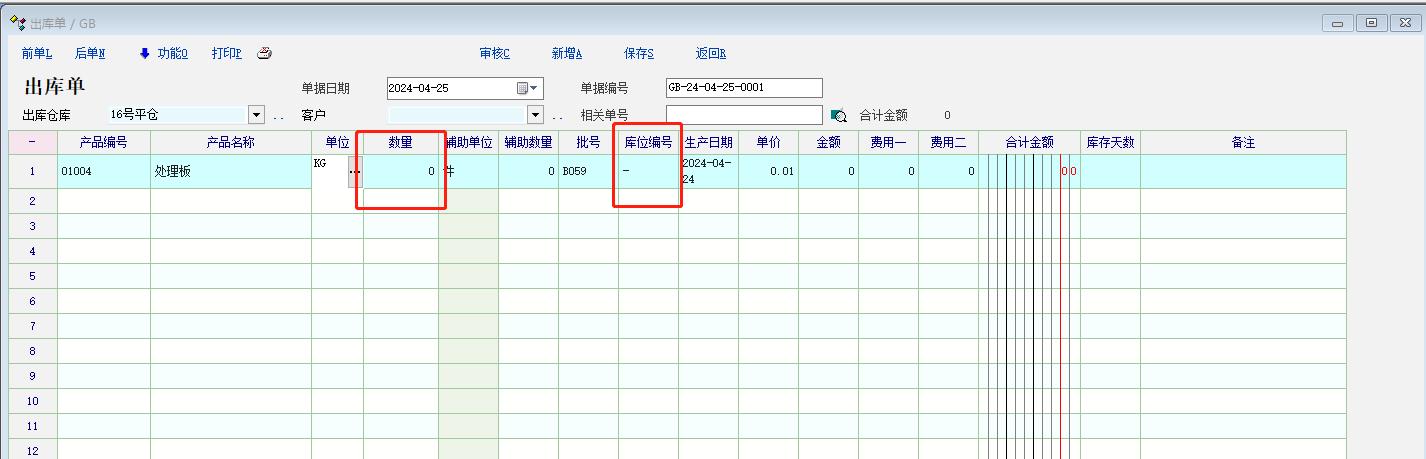Click the dots lookup beside 客户
Image resolution: width=1426 pixels, height=459 pixels.
pyautogui.click(x=557, y=116)
